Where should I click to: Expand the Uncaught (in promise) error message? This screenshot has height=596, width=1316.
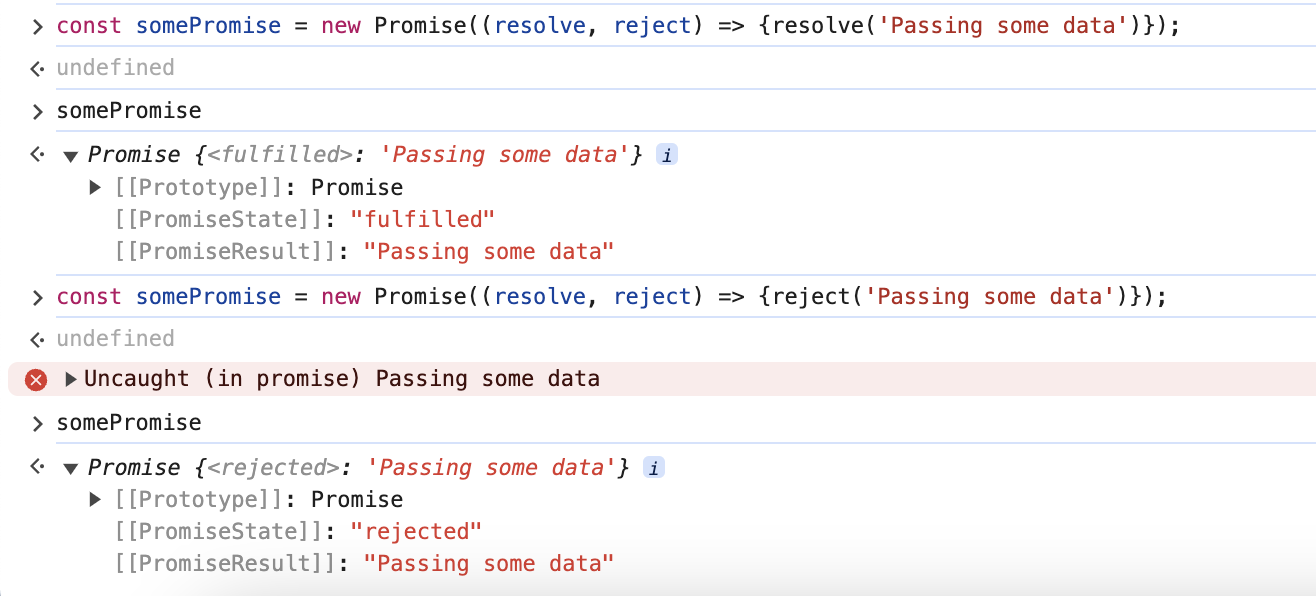(71, 379)
